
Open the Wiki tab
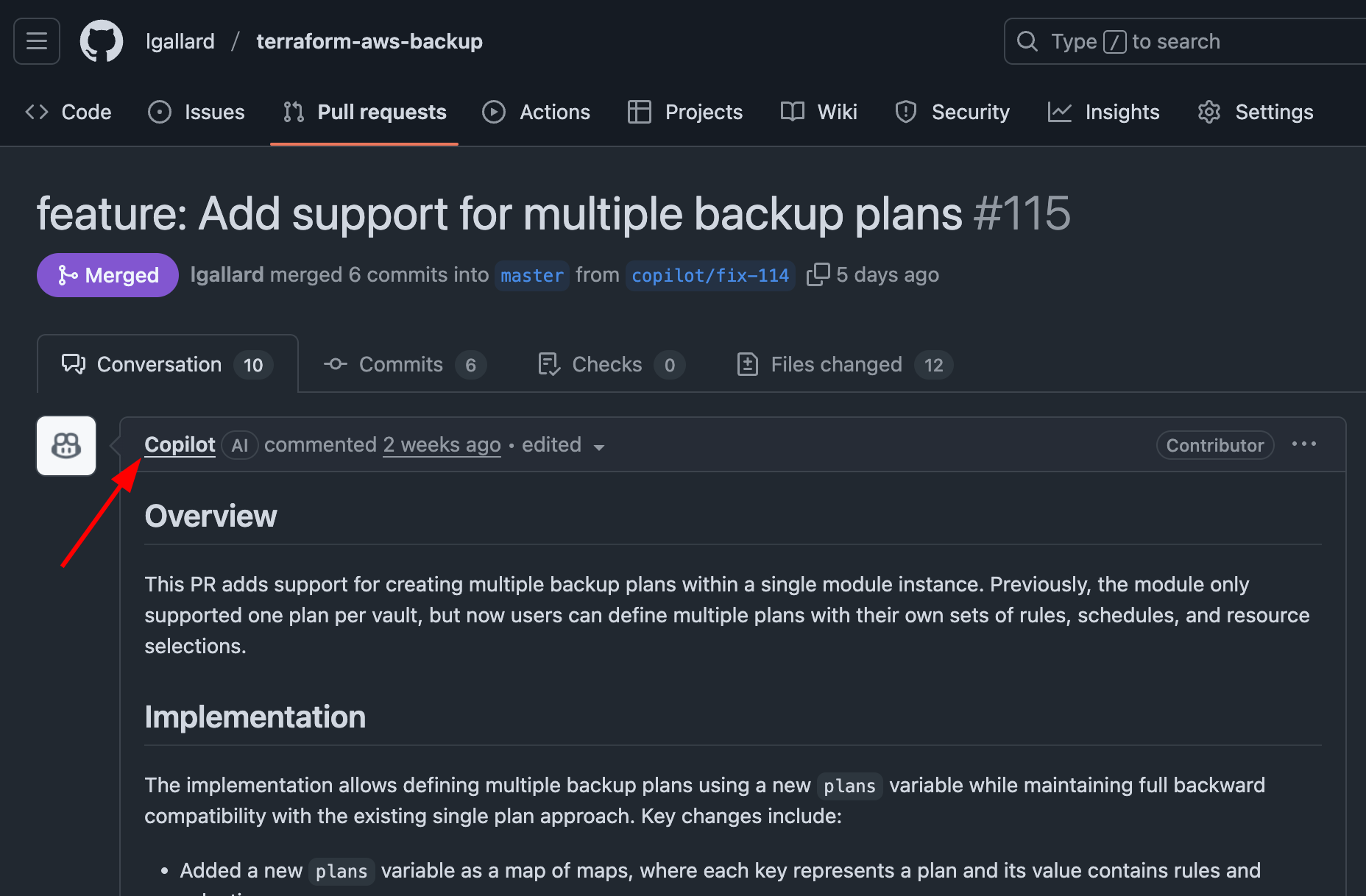click(x=818, y=112)
